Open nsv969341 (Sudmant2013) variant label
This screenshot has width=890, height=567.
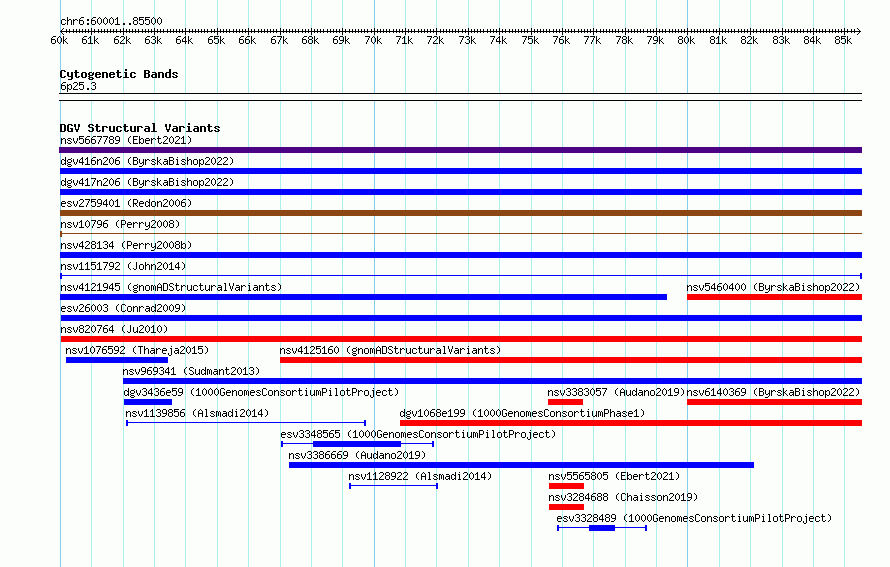pyautogui.click(x=191, y=371)
